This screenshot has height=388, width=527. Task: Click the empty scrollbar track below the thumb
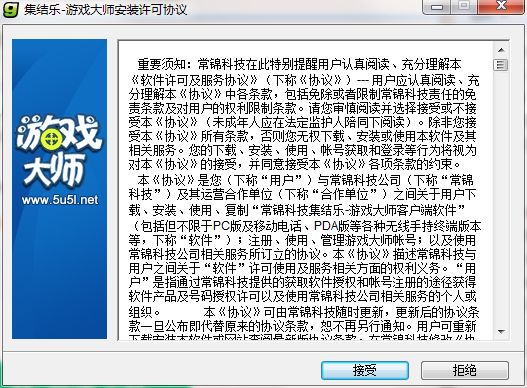point(501,198)
